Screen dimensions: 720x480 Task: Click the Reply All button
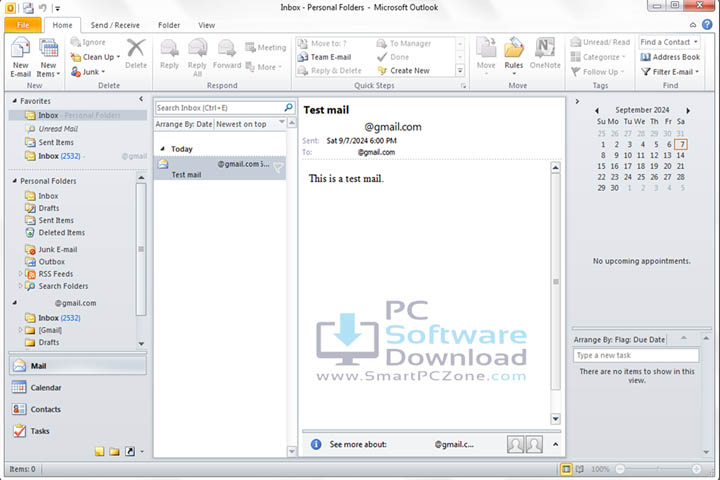click(x=197, y=57)
